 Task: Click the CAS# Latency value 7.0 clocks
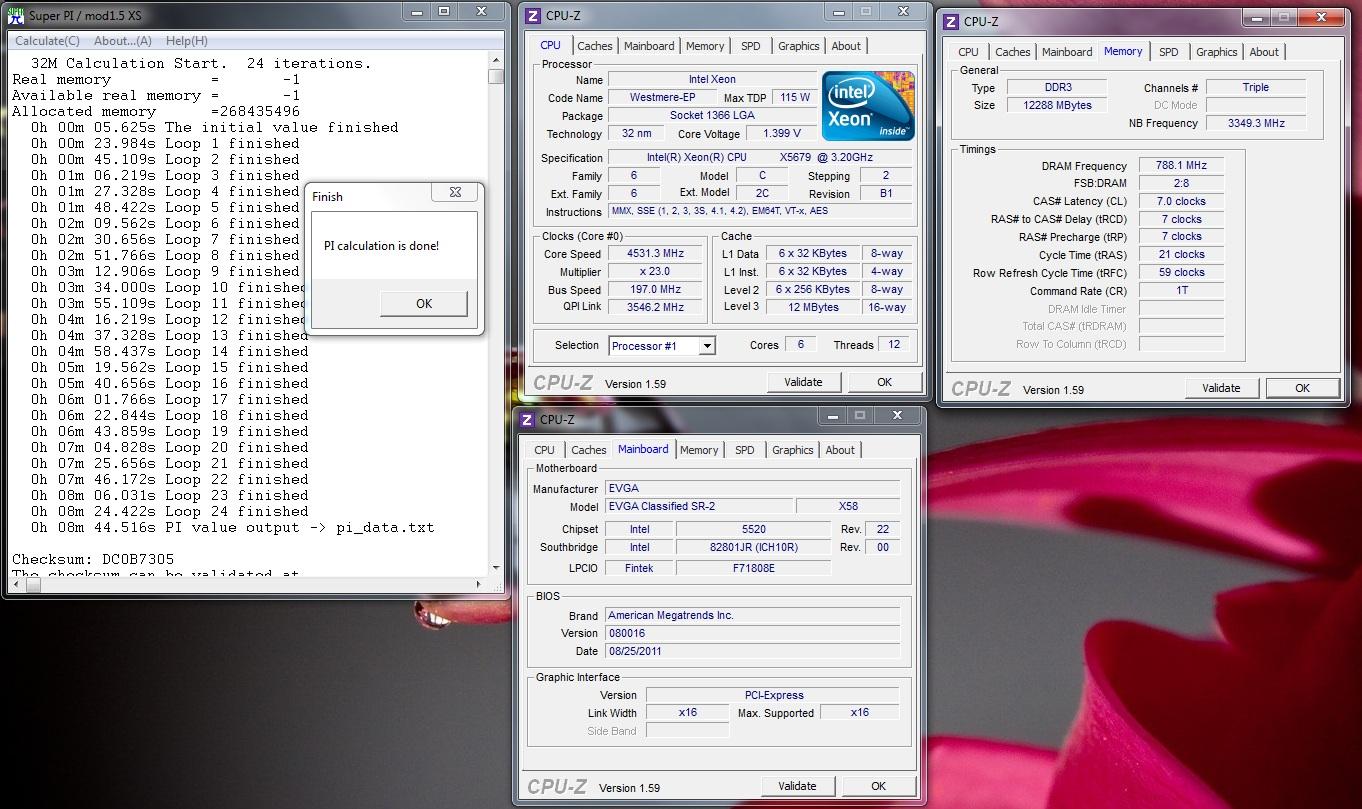1181,201
